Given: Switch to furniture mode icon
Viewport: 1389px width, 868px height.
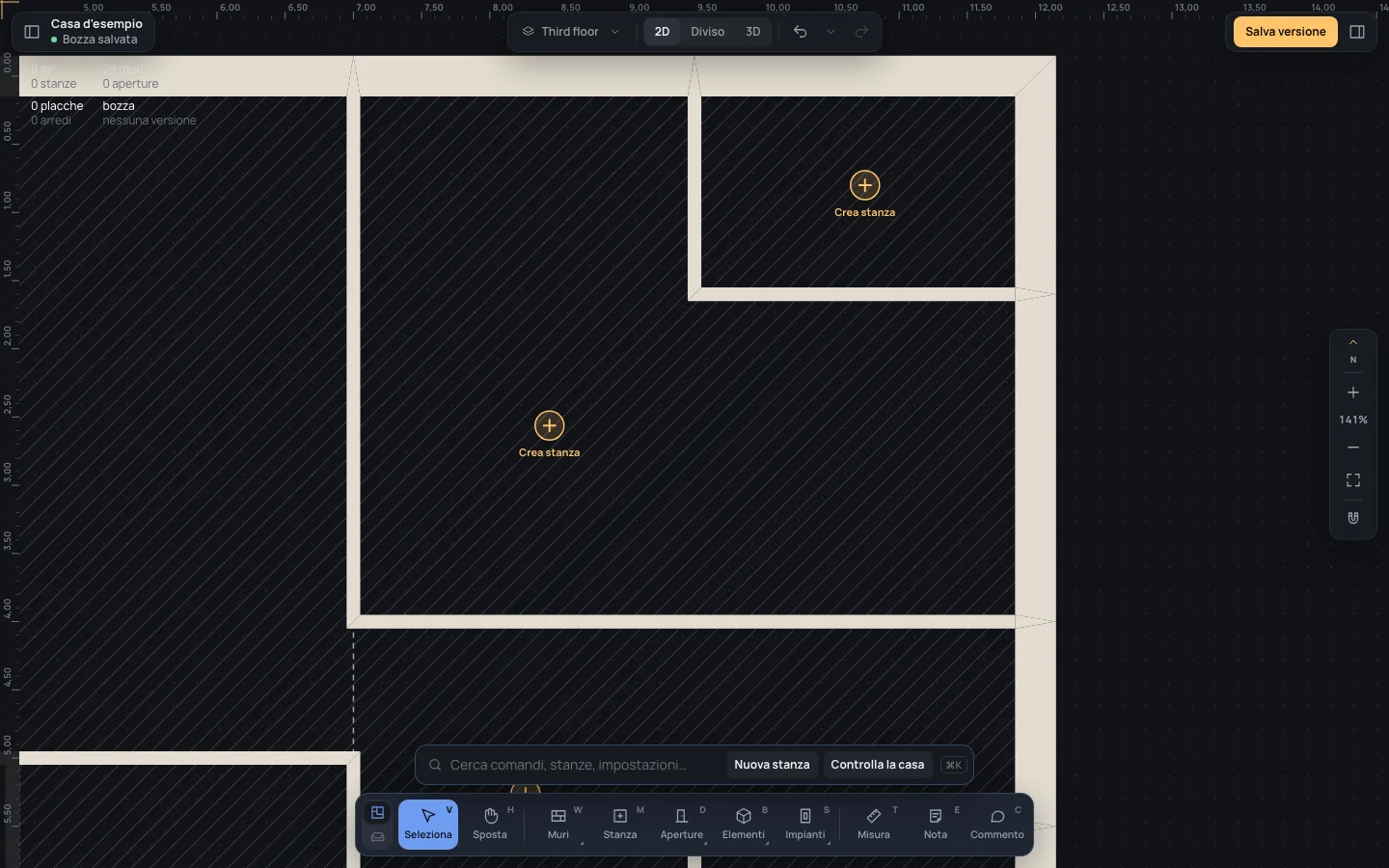Looking at the screenshot, I should pos(378,837).
